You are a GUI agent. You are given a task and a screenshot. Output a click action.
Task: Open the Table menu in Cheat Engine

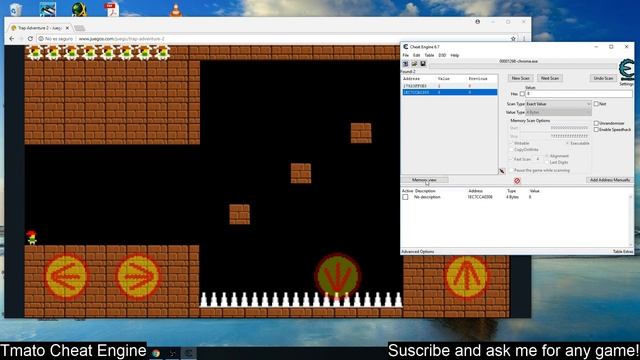click(429, 55)
